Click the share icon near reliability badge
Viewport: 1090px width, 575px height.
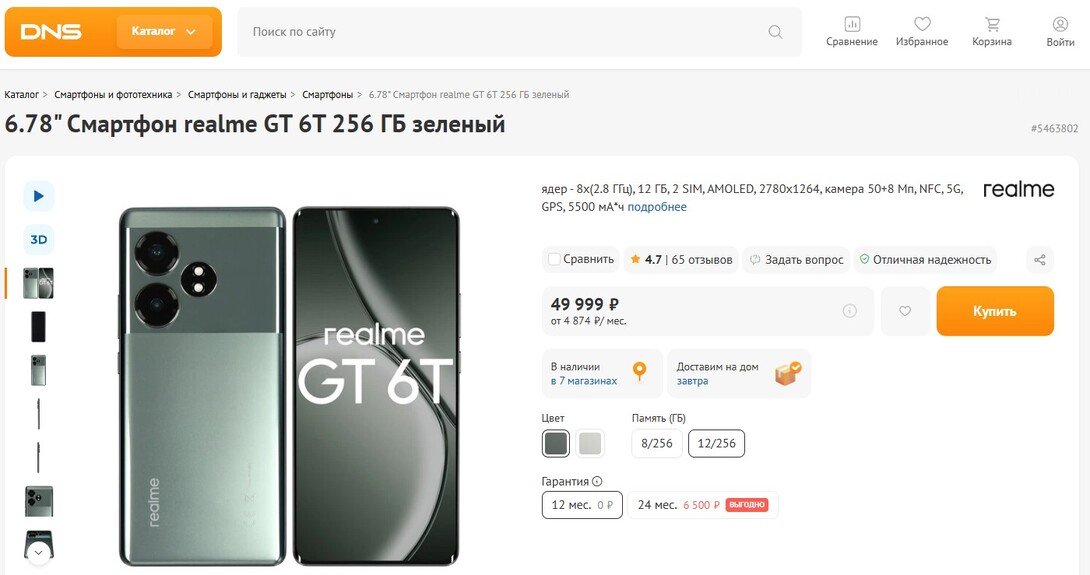point(1040,259)
